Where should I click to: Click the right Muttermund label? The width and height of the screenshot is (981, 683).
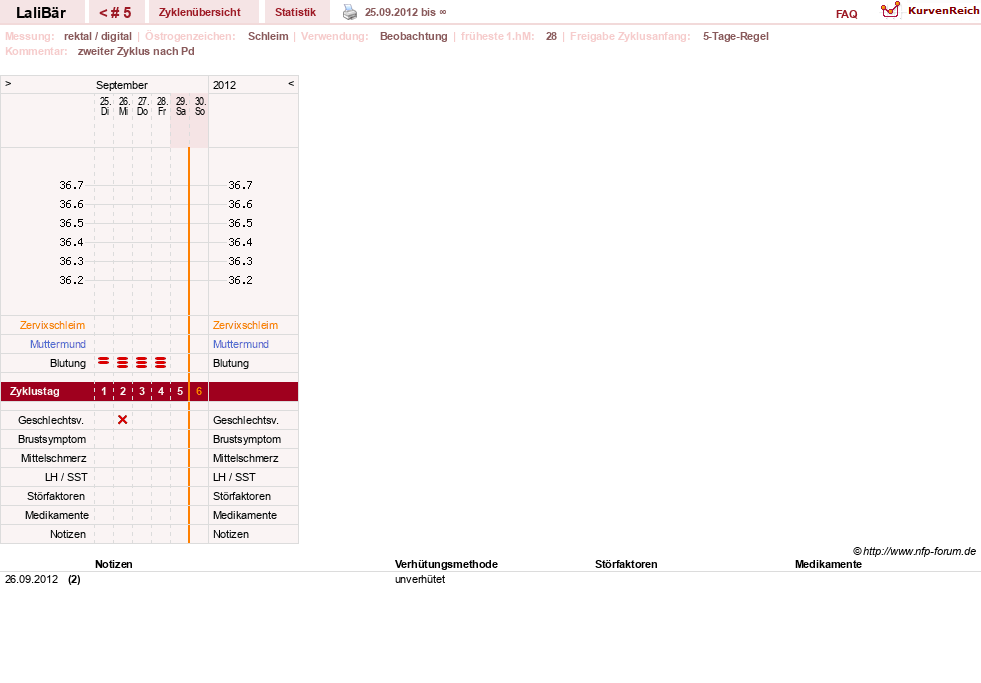pos(241,344)
